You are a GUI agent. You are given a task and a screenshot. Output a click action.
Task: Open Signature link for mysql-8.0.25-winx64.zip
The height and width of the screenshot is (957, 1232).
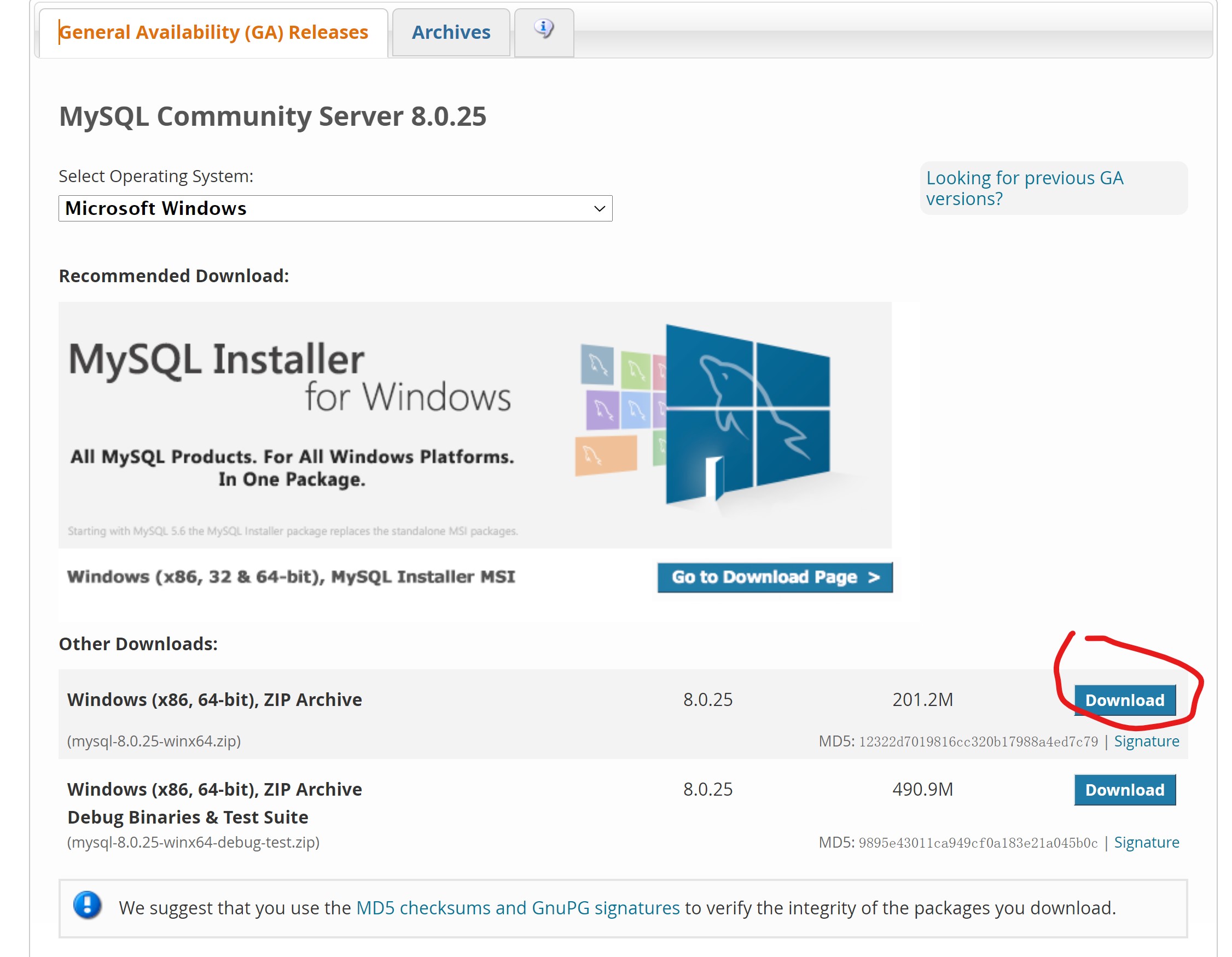click(x=1146, y=741)
